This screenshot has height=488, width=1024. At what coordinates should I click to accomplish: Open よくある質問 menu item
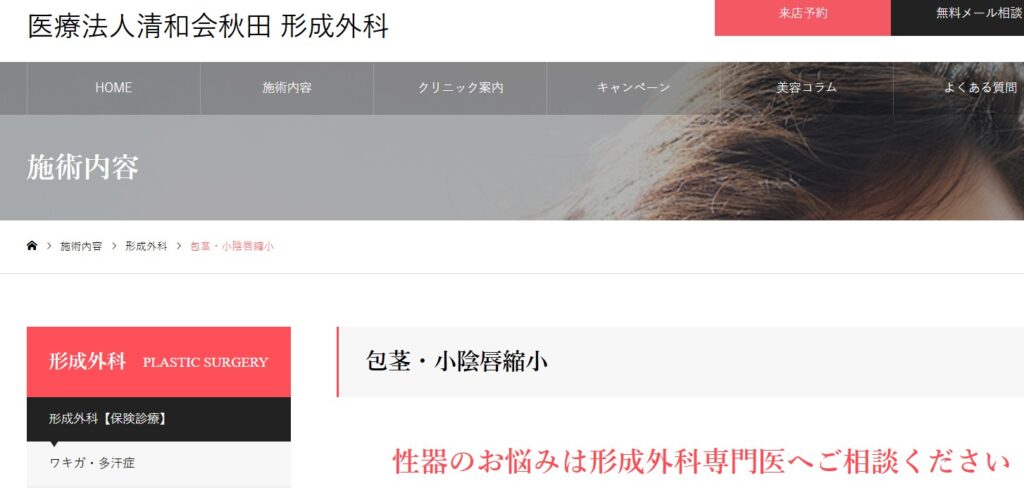959,88
